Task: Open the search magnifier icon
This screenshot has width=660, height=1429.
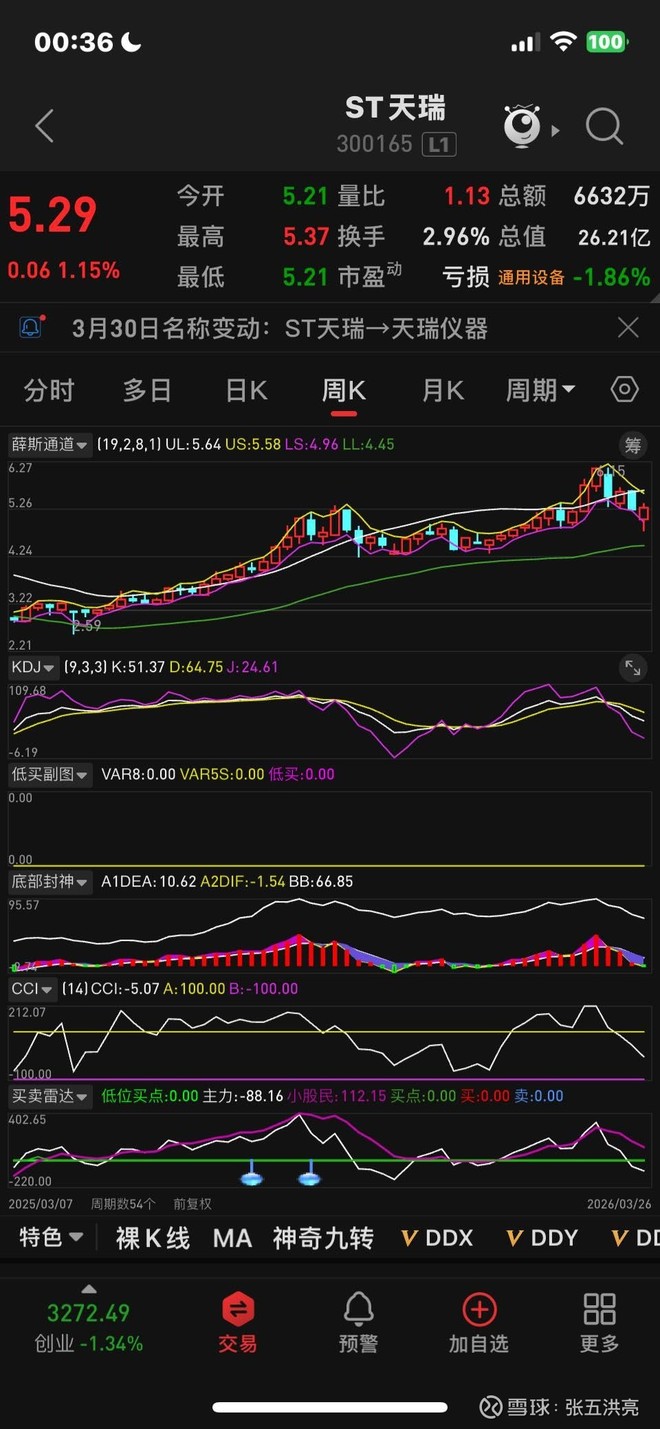Action: tap(604, 127)
